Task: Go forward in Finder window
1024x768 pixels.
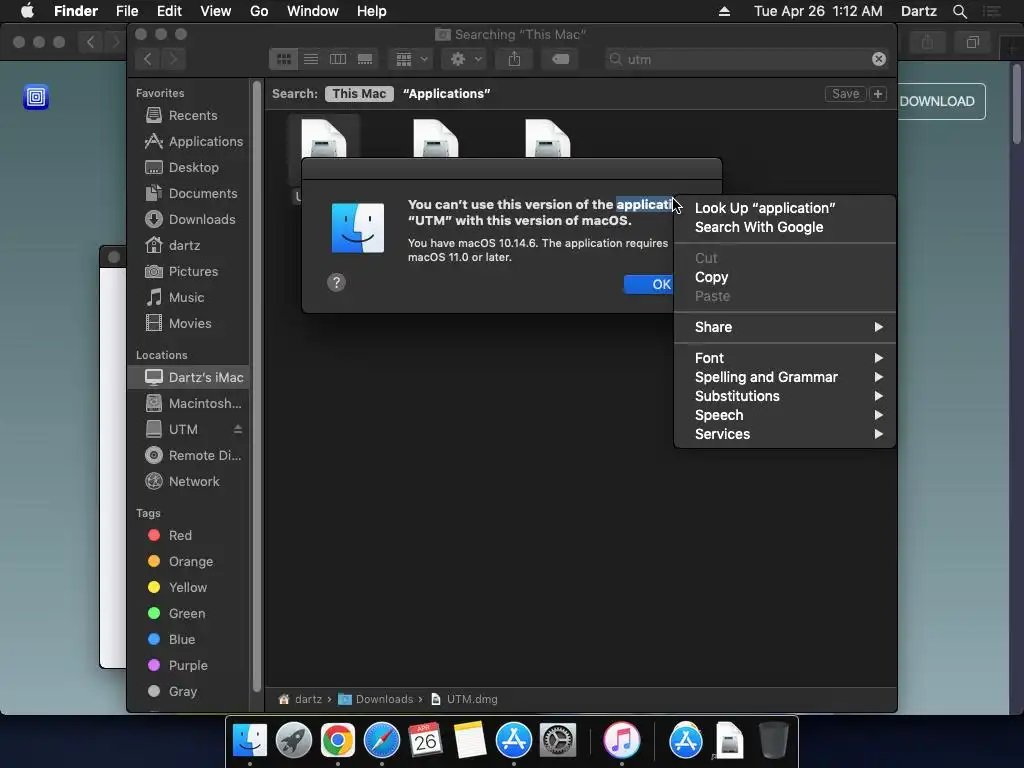Action: click(x=174, y=59)
